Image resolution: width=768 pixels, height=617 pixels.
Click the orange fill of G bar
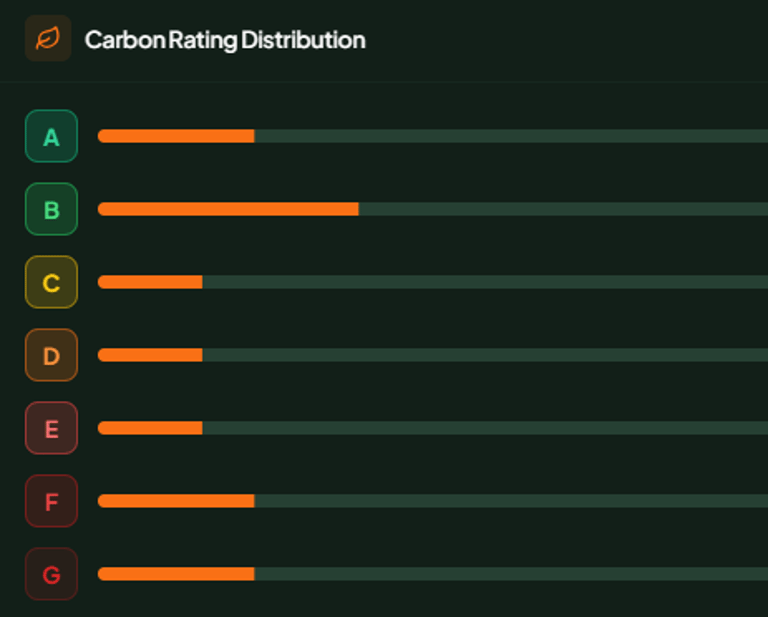coord(176,574)
